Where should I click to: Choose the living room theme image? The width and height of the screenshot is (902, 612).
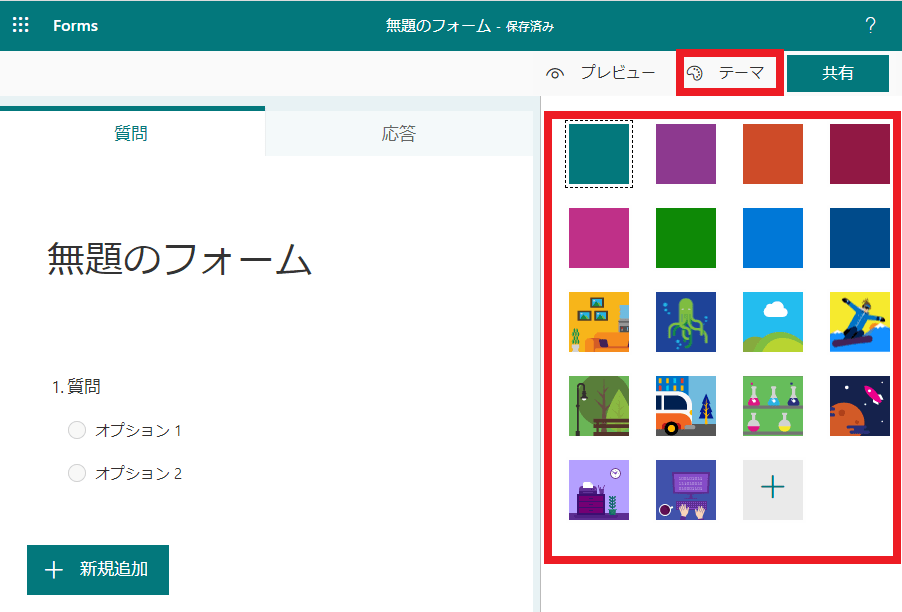point(599,322)
